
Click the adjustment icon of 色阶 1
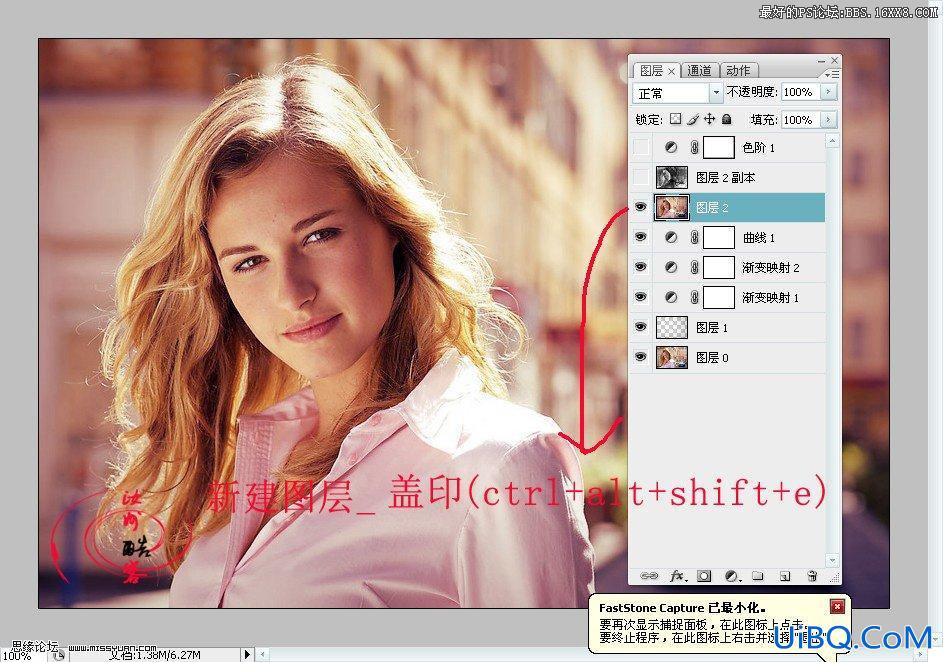tap(671, 147)
